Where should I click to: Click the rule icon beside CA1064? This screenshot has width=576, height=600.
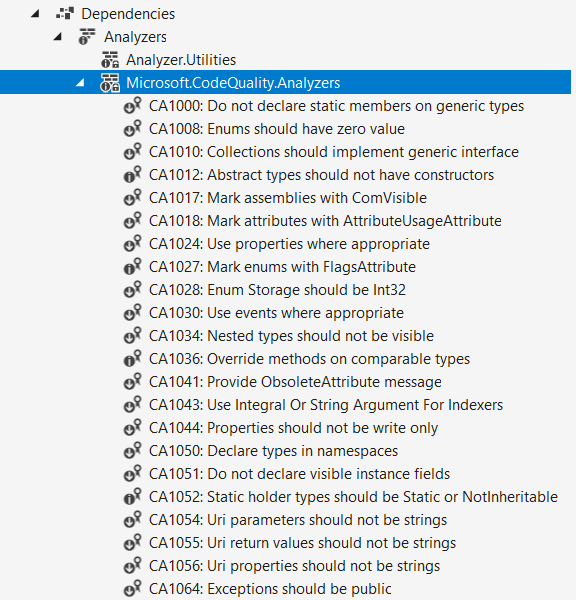tap(132, 589)
